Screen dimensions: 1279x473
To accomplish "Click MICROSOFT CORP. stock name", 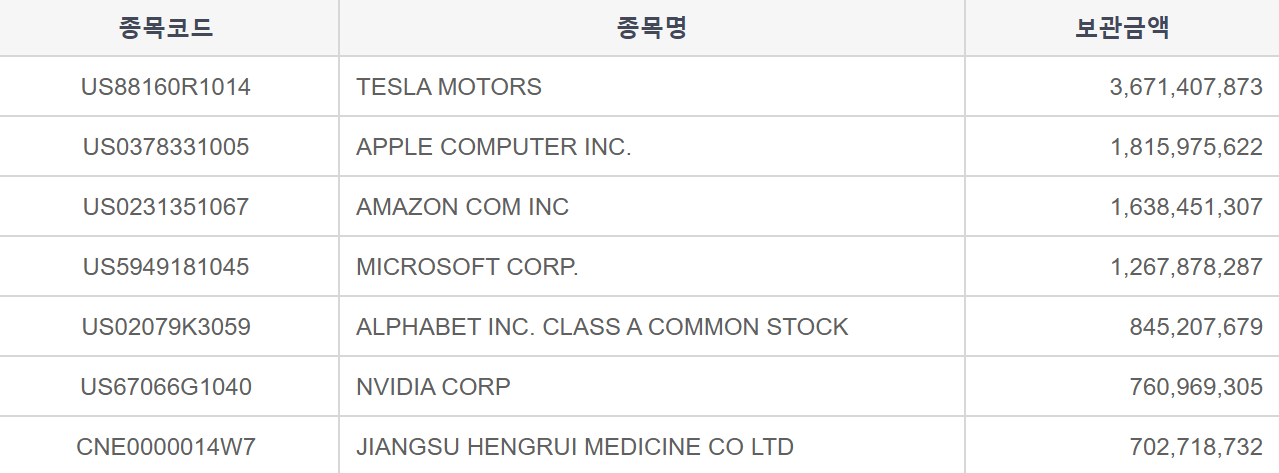I will tap(467, 267).
